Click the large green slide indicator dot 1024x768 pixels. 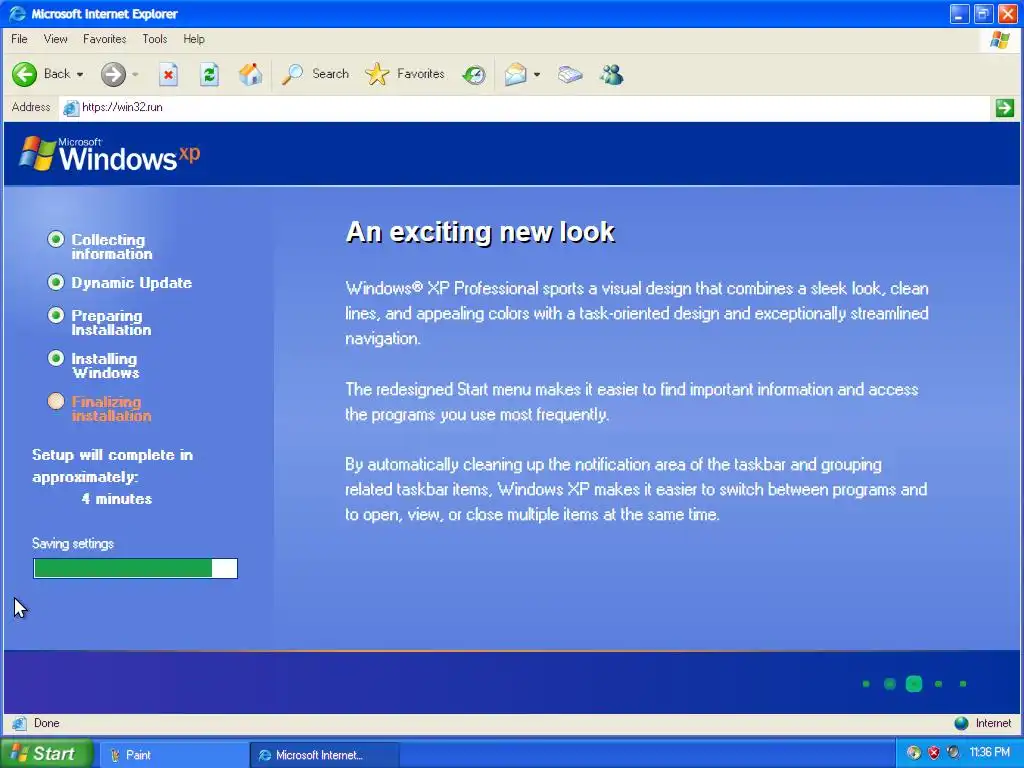(914, 684)
